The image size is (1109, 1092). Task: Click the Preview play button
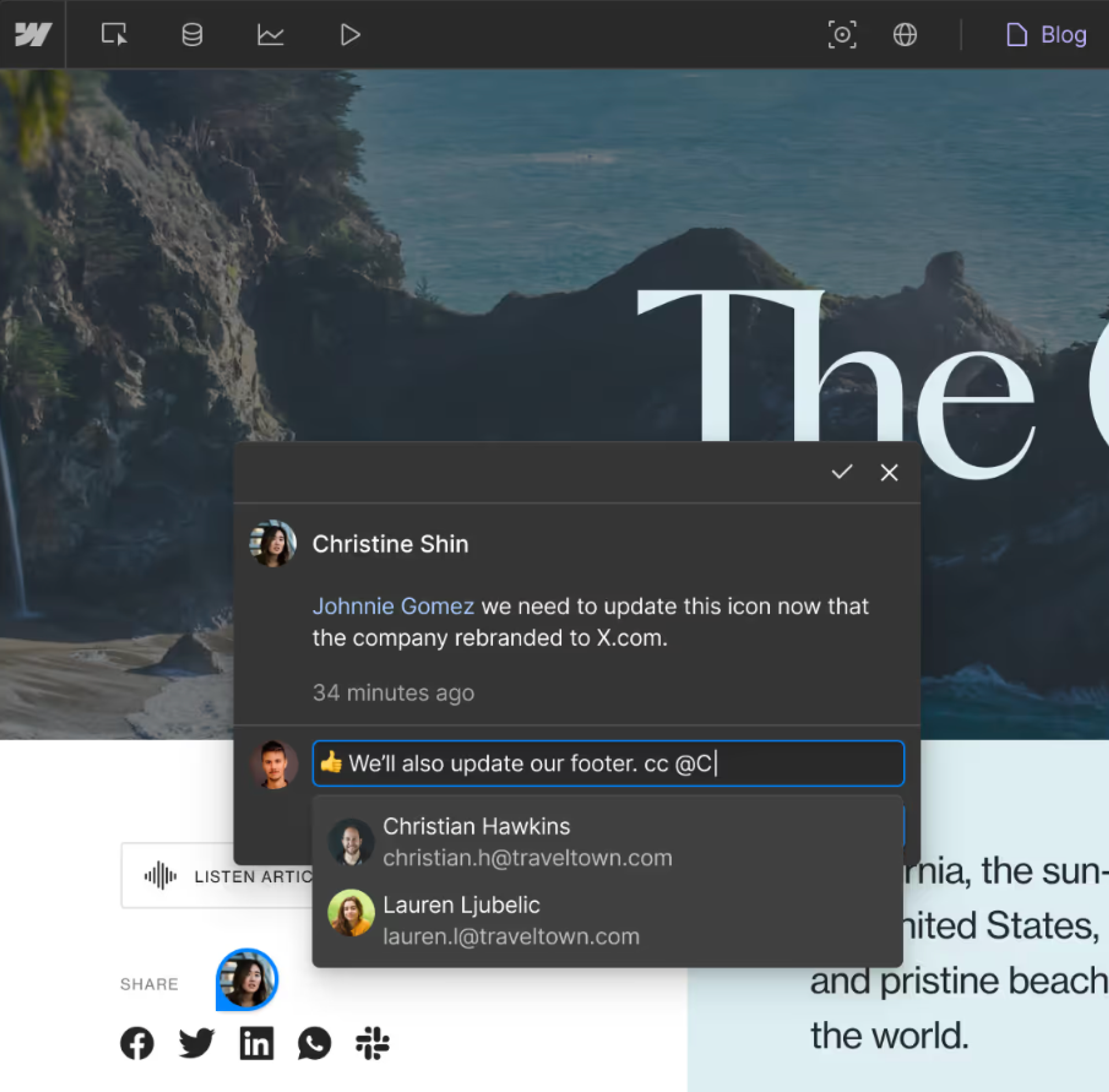pos(349,35)
